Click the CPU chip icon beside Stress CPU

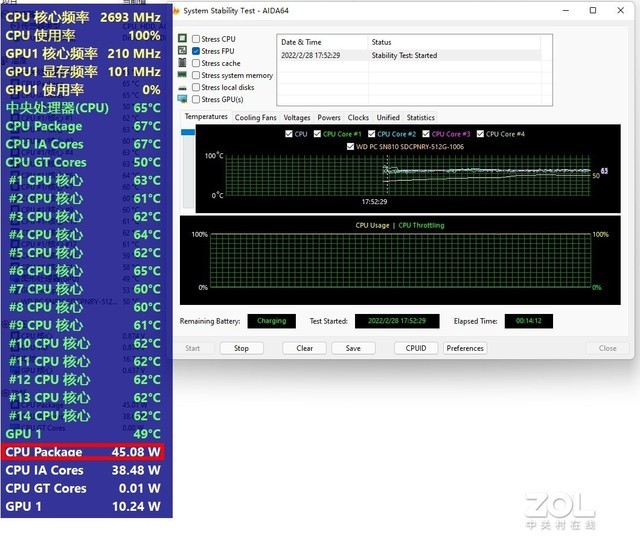point(182,39)
